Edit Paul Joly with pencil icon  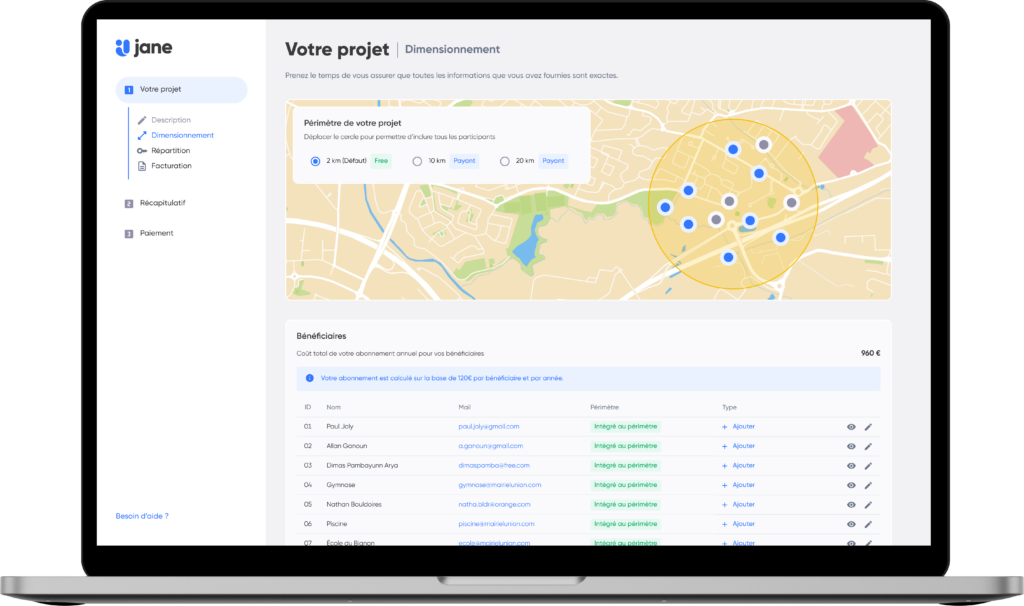[868, 427]
